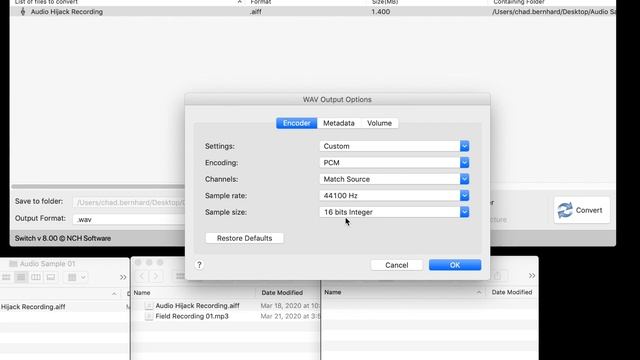Go back in the middle Finder window

(141, 276)
